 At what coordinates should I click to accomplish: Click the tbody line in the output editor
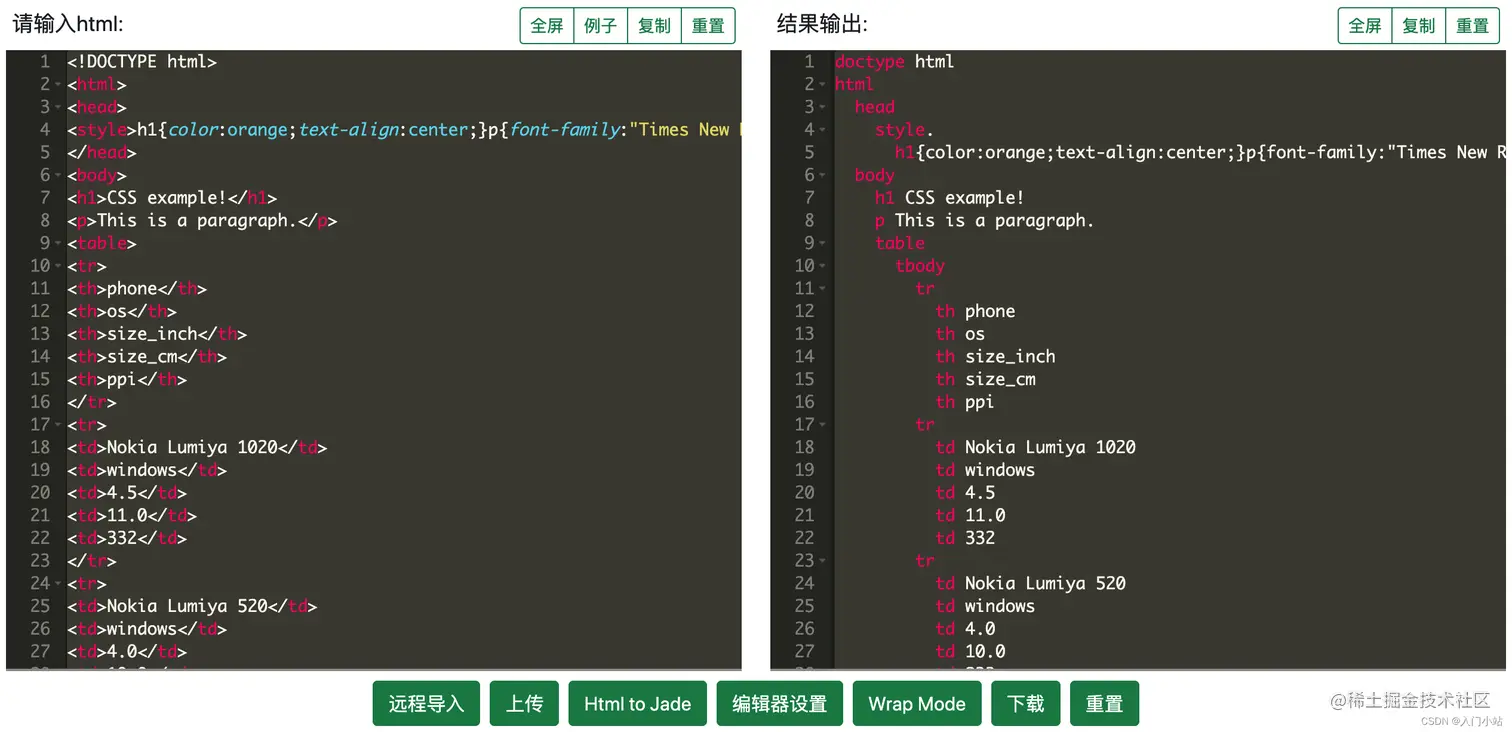coord(920,266)
